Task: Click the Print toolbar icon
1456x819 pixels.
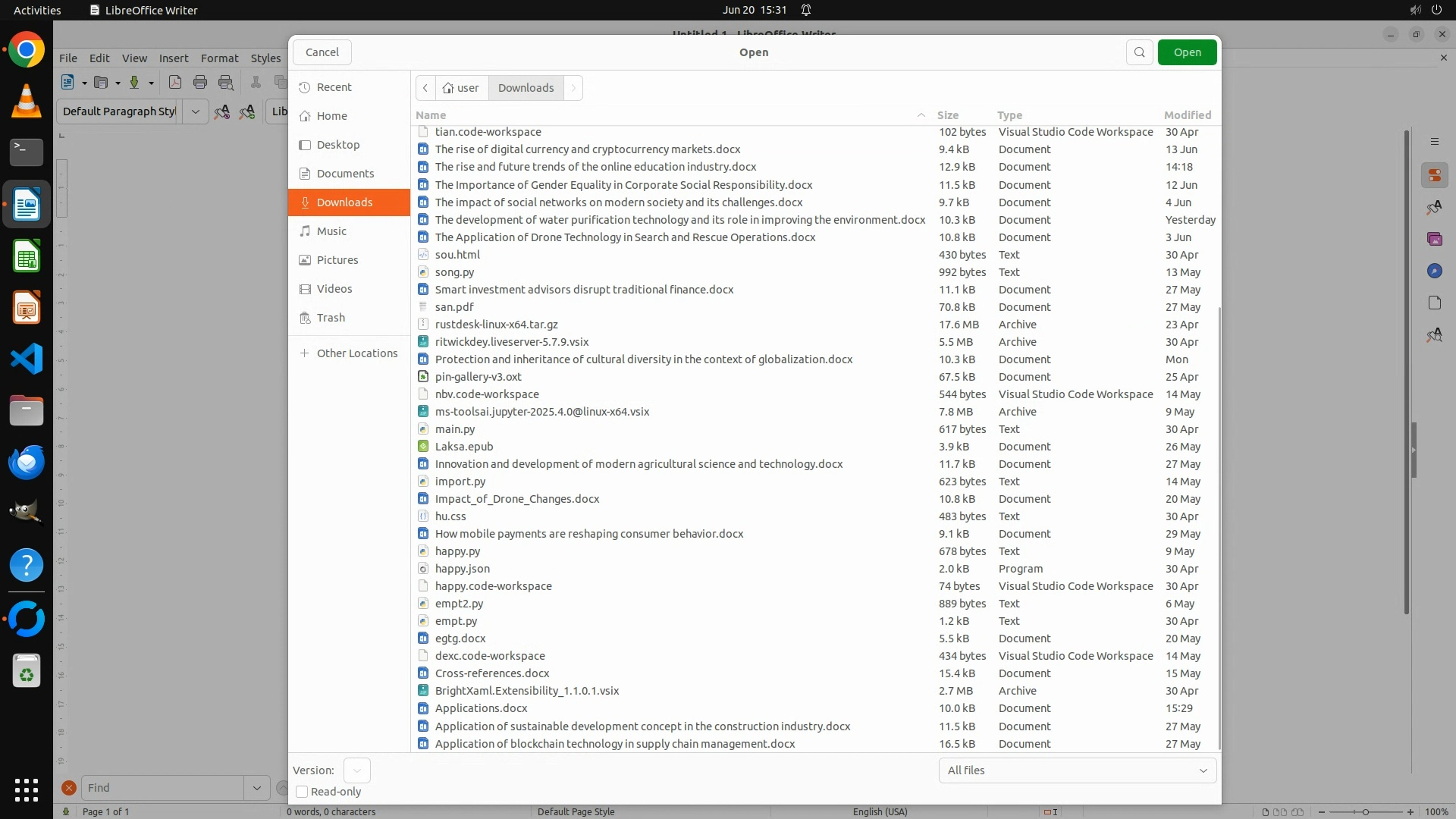Action: pyautogui.click(x=200, y=83)
